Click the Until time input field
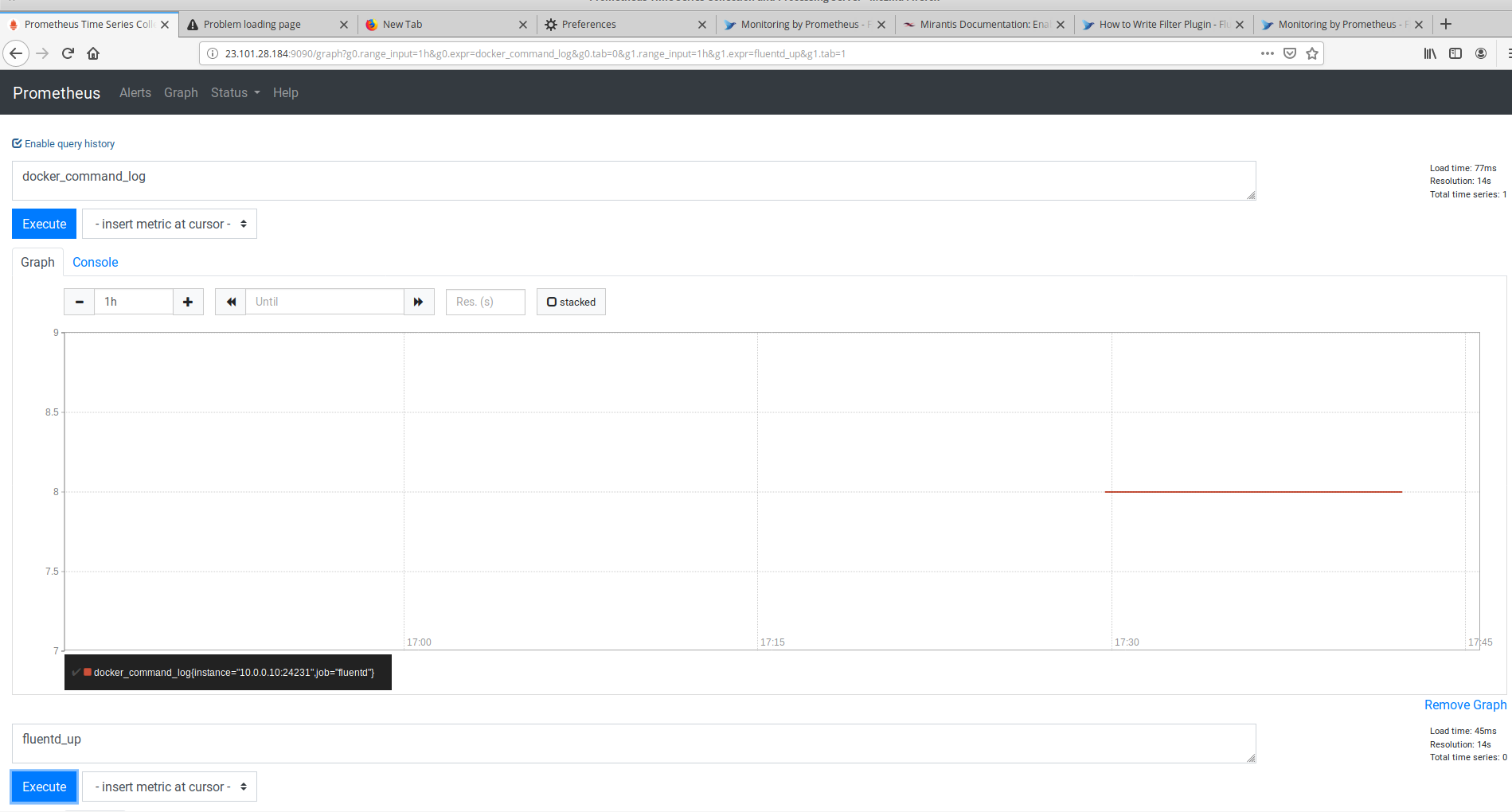 [x=325, y=302]
